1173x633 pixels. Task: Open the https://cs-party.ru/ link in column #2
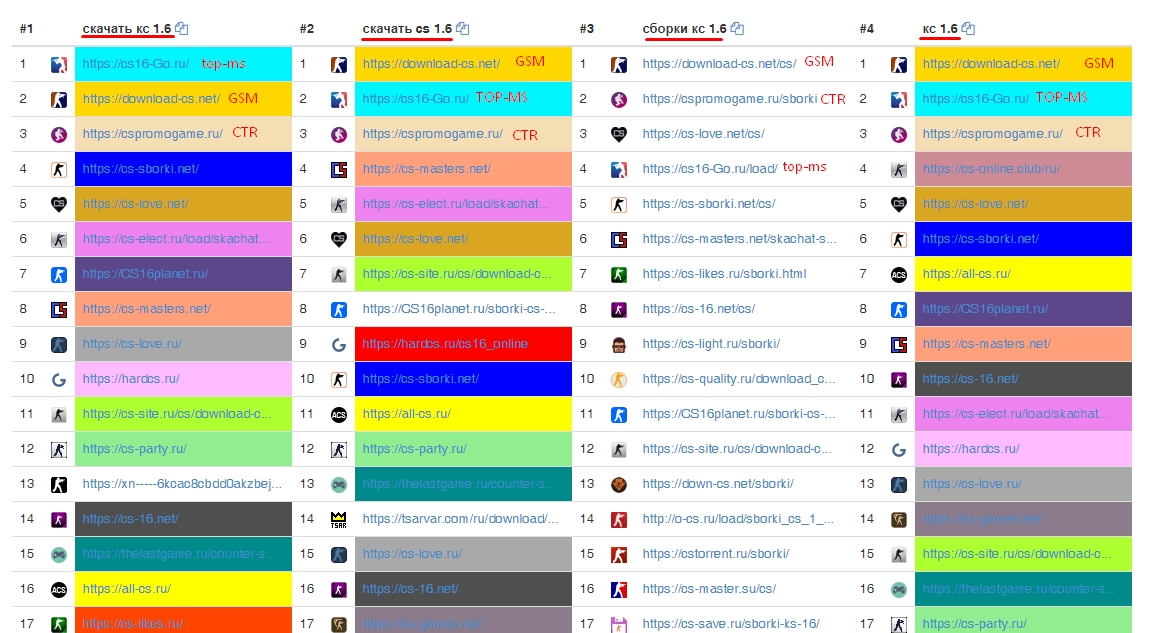(x=414, y=449)
